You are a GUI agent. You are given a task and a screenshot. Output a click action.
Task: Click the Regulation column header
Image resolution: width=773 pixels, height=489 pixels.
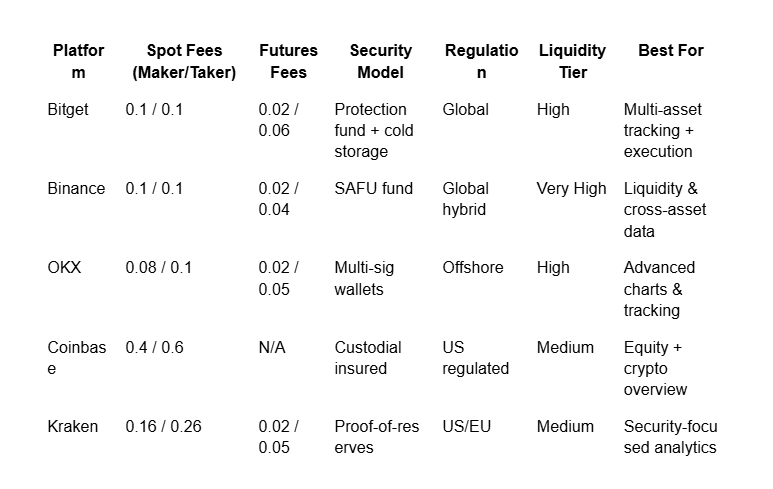(x=481, y=61)
